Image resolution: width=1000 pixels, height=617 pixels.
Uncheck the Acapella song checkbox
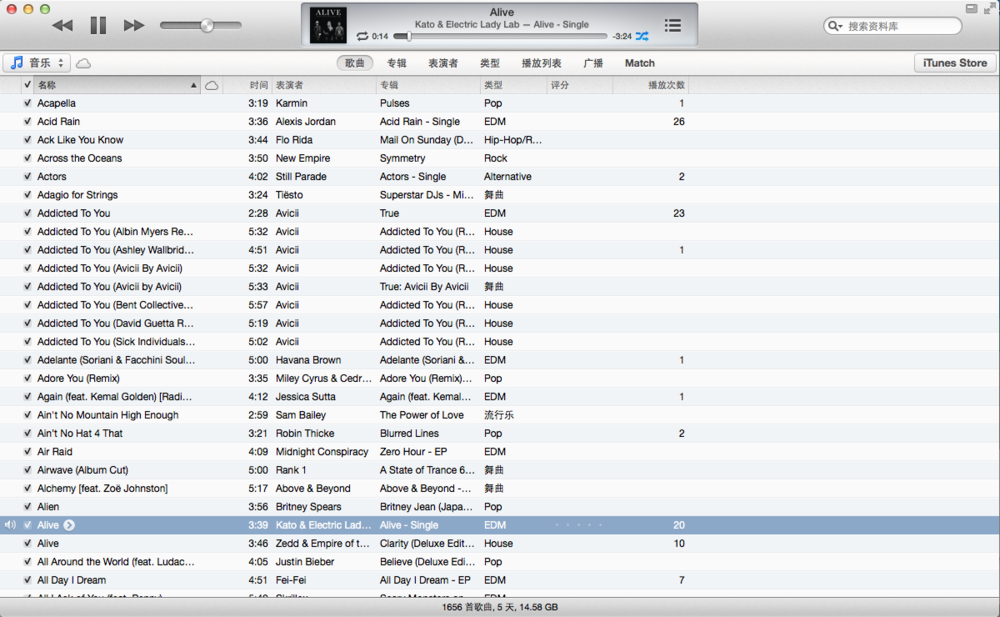[27, 103]
